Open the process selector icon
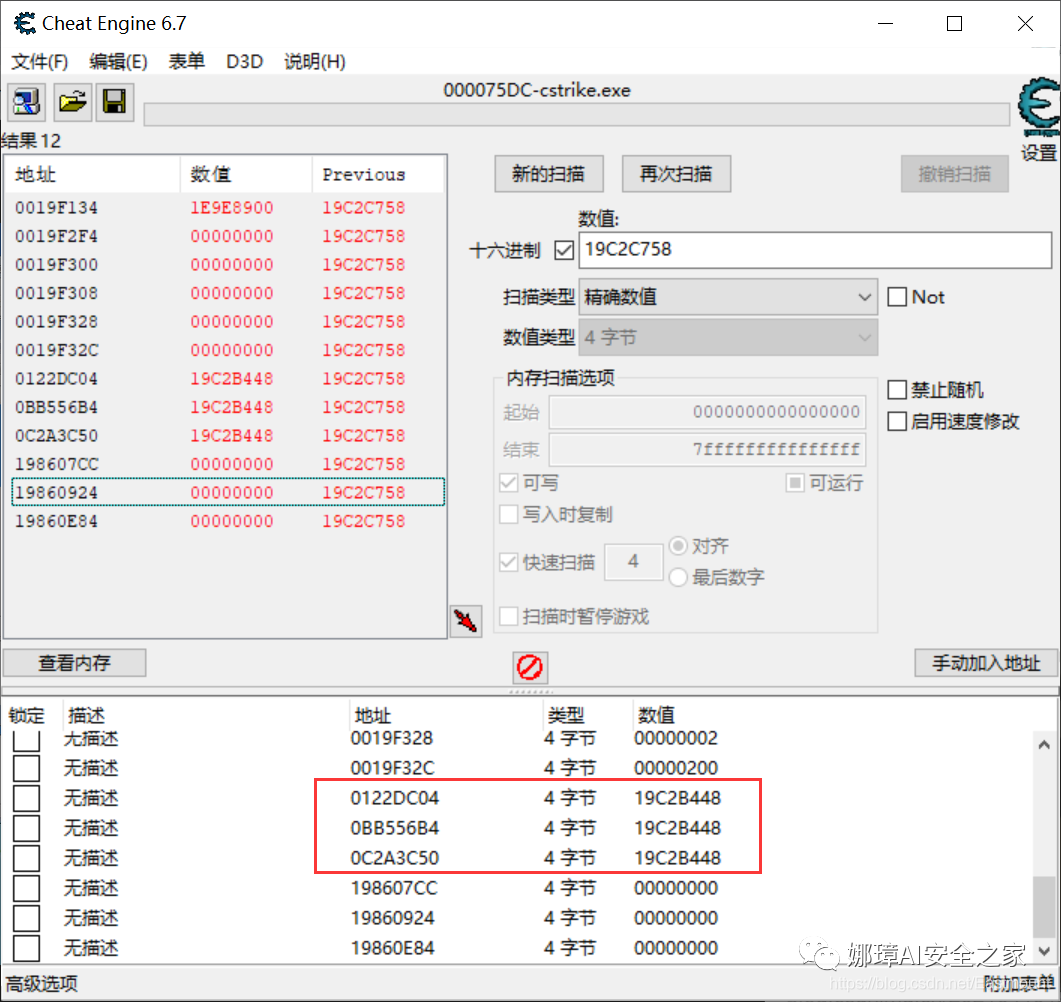The image size is (1061, 1002). pos(26,102)
